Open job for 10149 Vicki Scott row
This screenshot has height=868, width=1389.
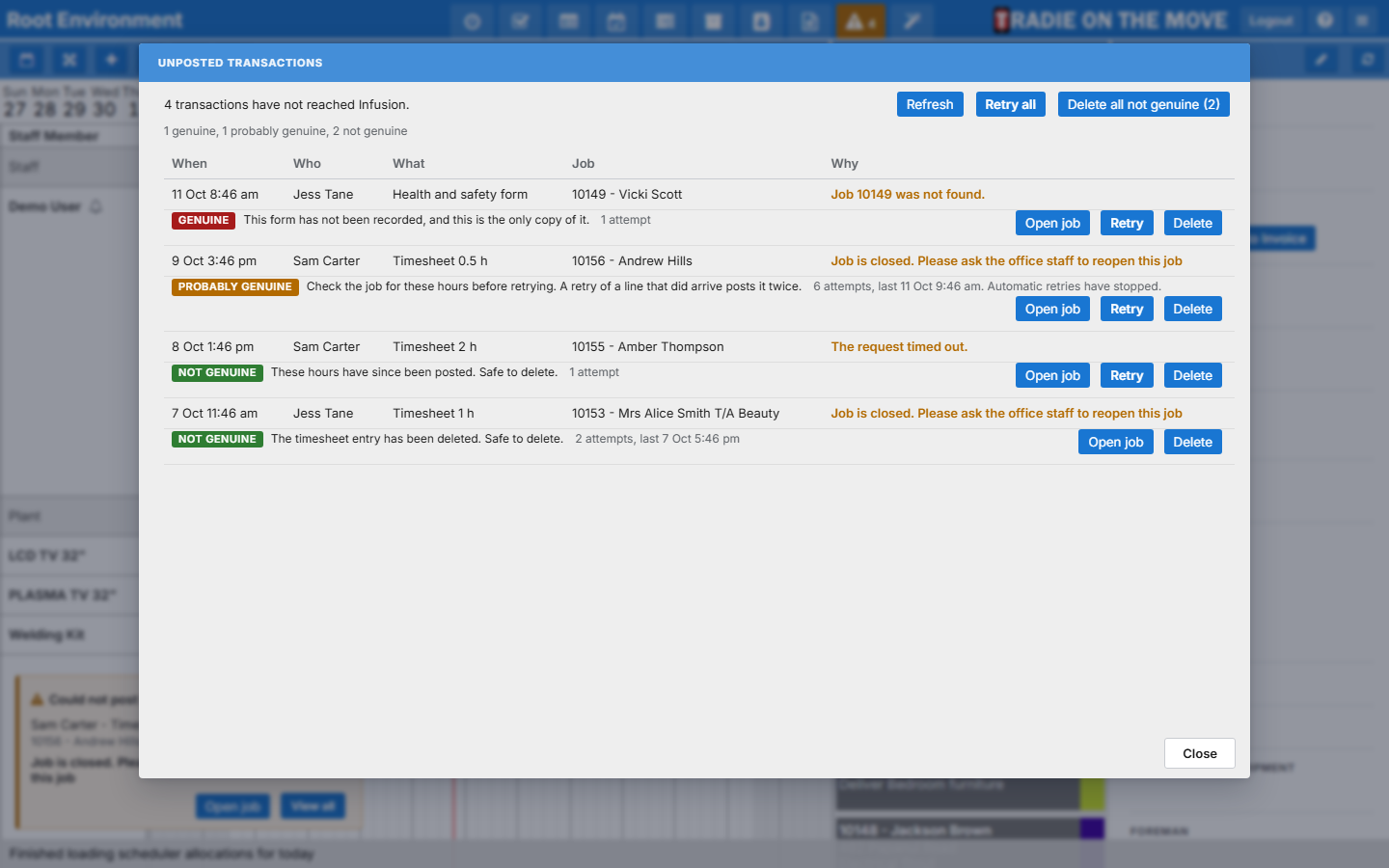1052,223
